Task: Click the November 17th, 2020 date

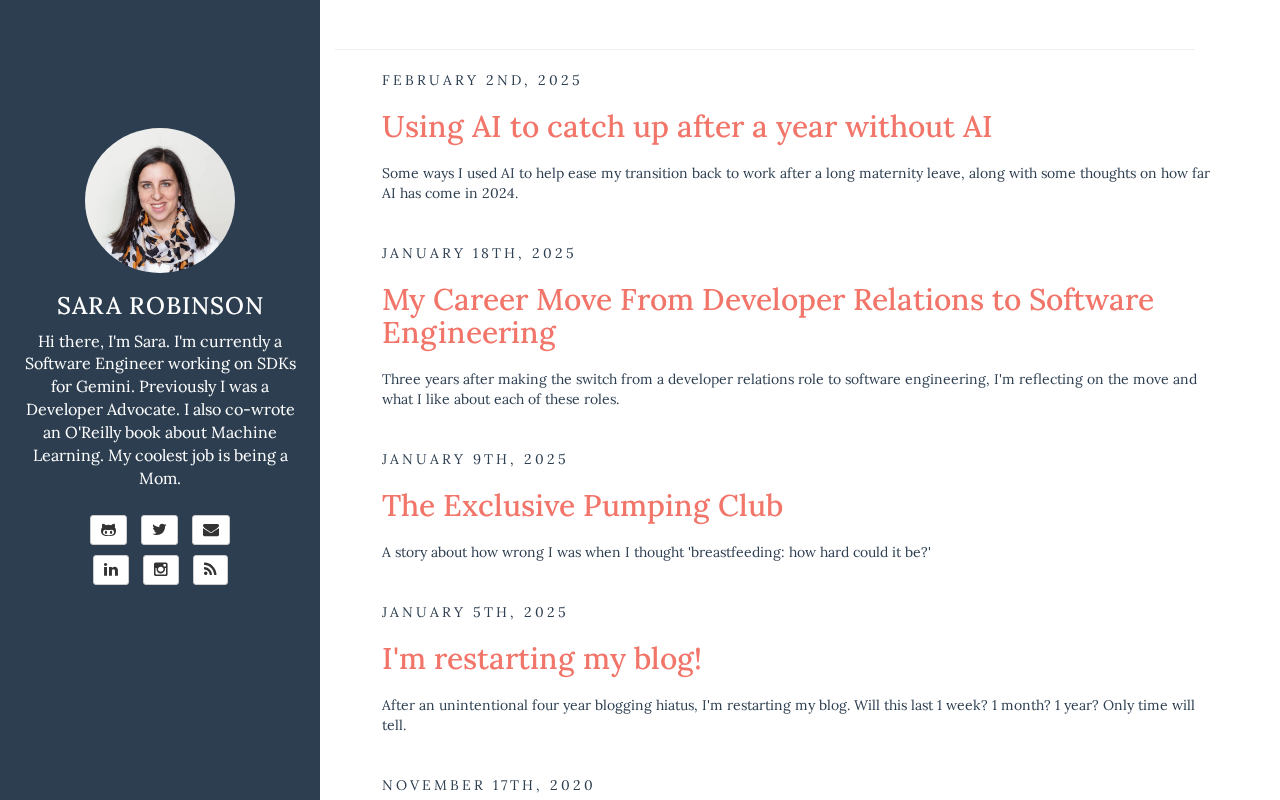Action: point(488,785)
